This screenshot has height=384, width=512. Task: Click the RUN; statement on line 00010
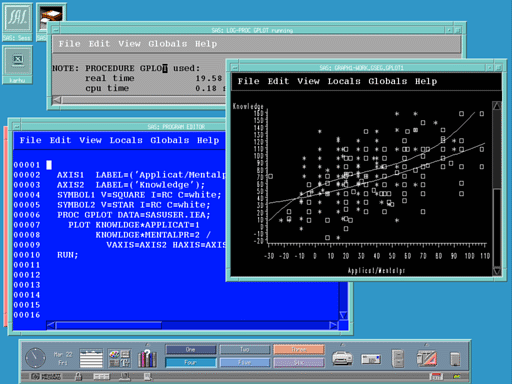pos(68,255)
